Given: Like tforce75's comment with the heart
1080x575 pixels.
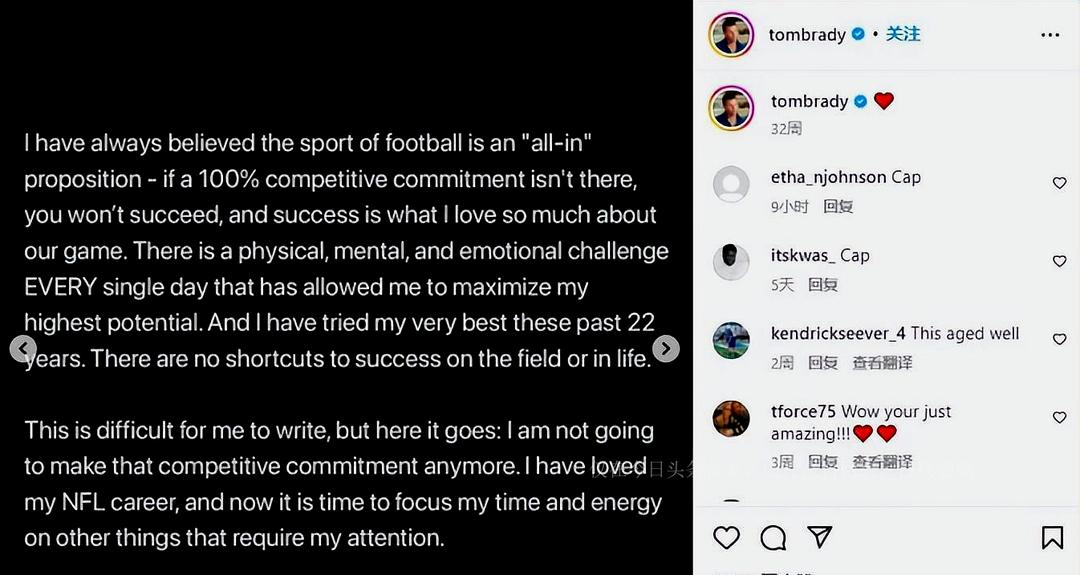Looking at the screenshot, I should click(x=1059, y=417).
